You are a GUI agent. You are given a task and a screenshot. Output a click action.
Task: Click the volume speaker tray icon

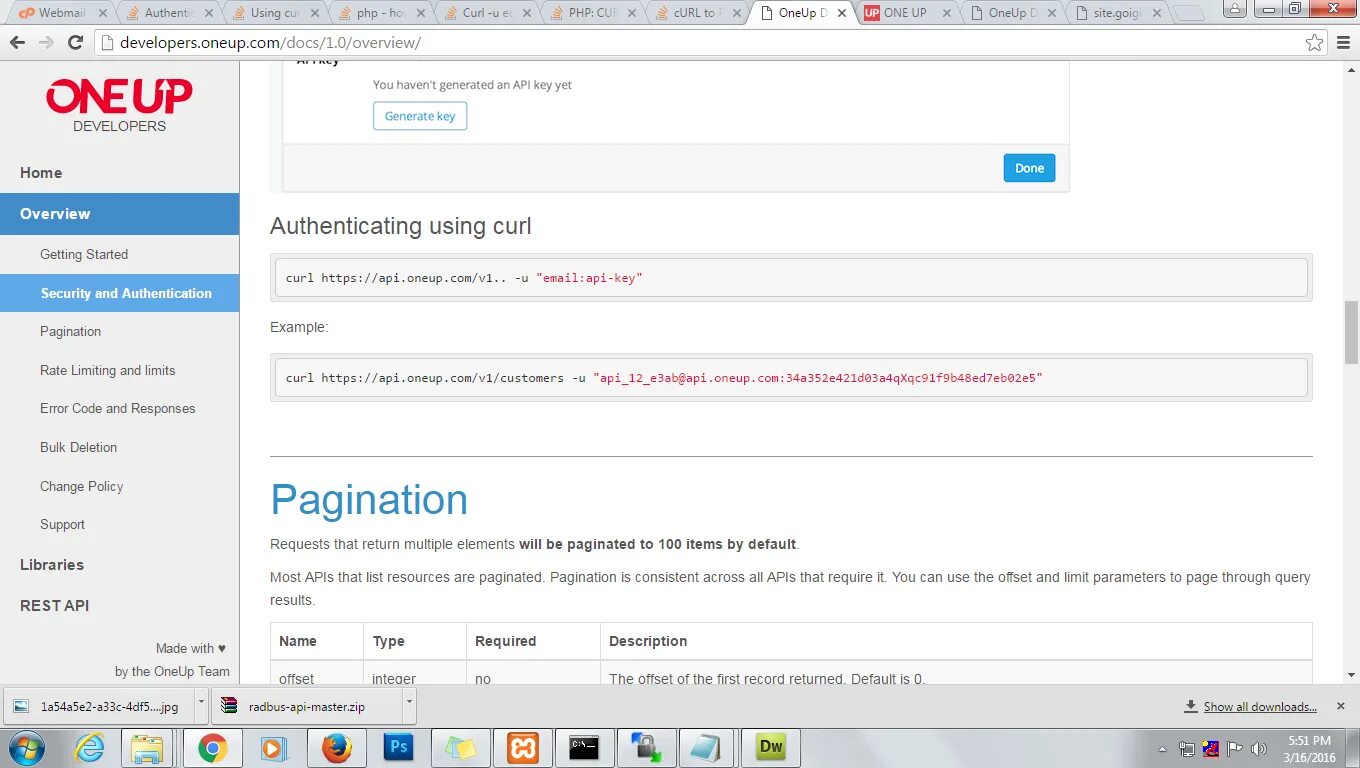point(1259,748)
